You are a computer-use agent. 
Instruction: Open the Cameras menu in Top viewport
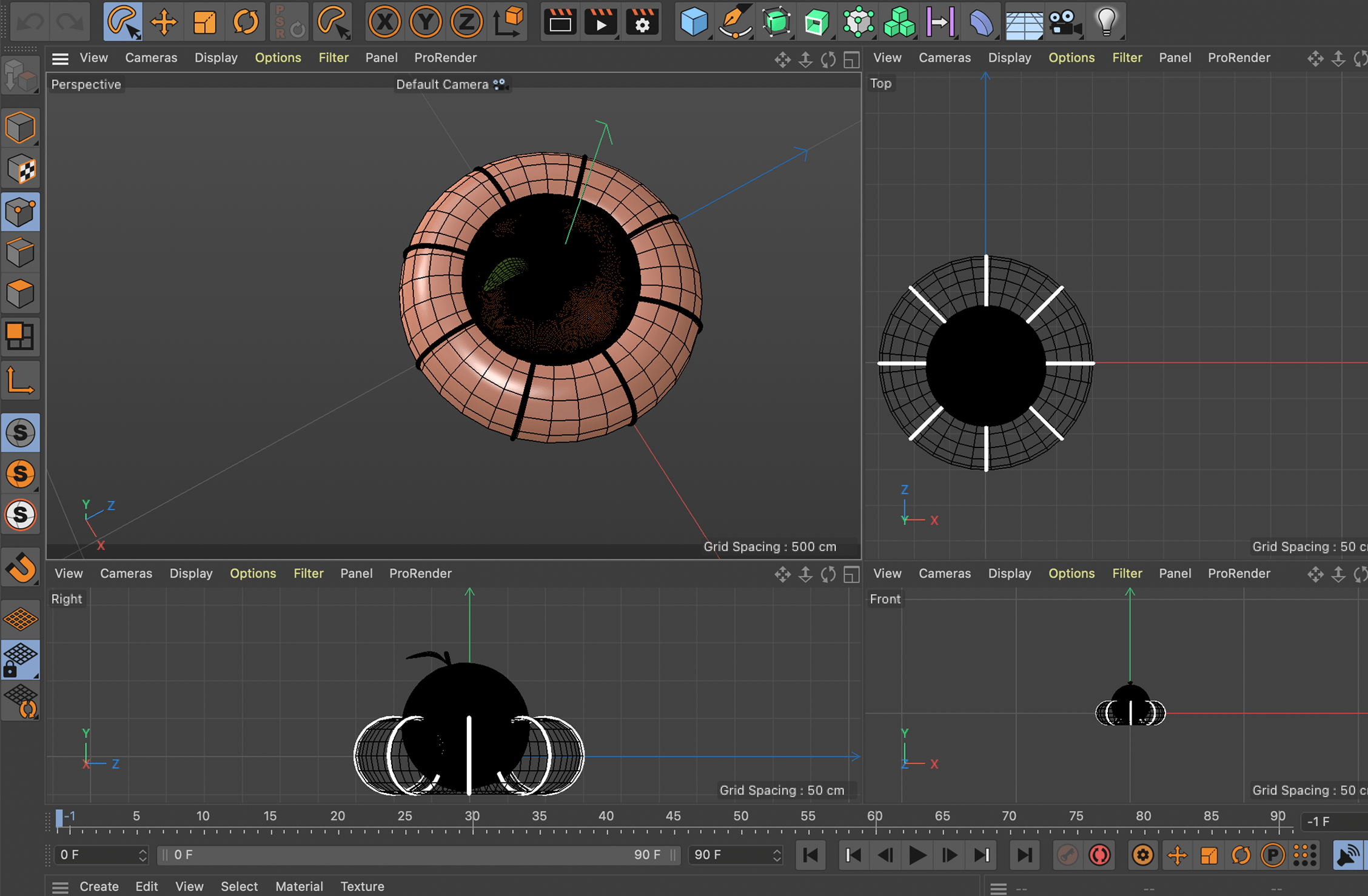pos(944,58)
